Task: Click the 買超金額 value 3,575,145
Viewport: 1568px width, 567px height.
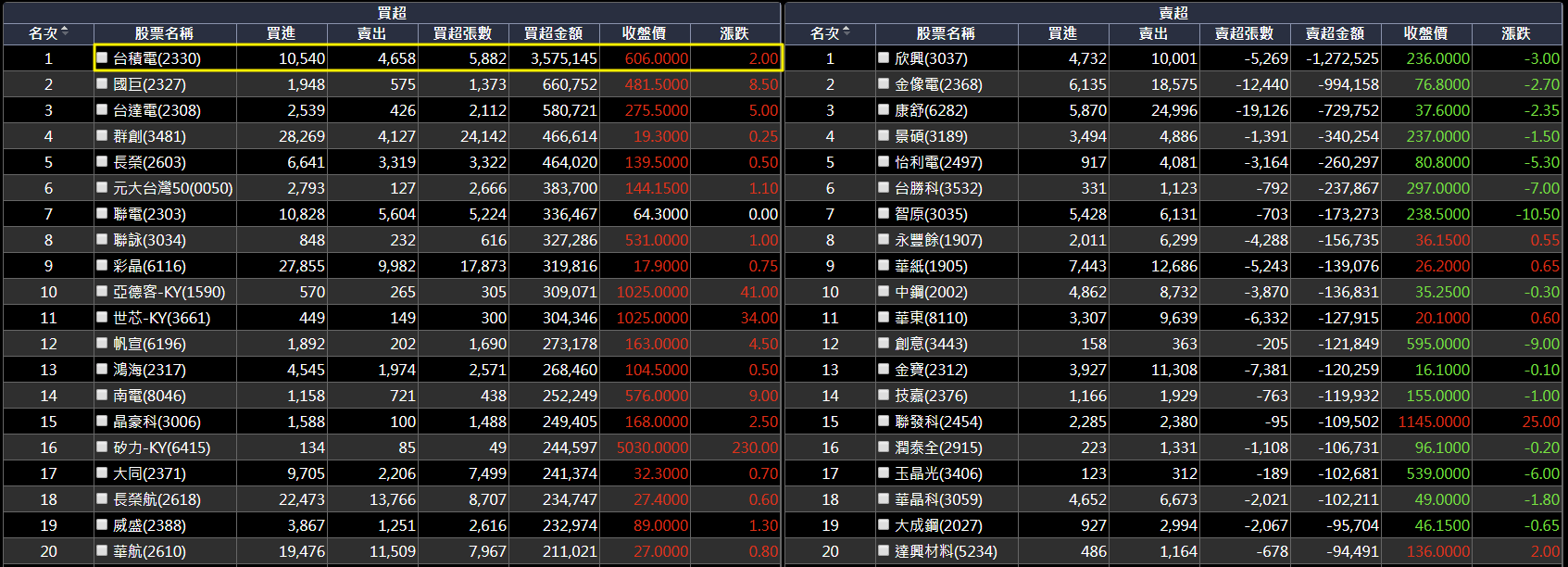Action: click(x=564, y=58)
